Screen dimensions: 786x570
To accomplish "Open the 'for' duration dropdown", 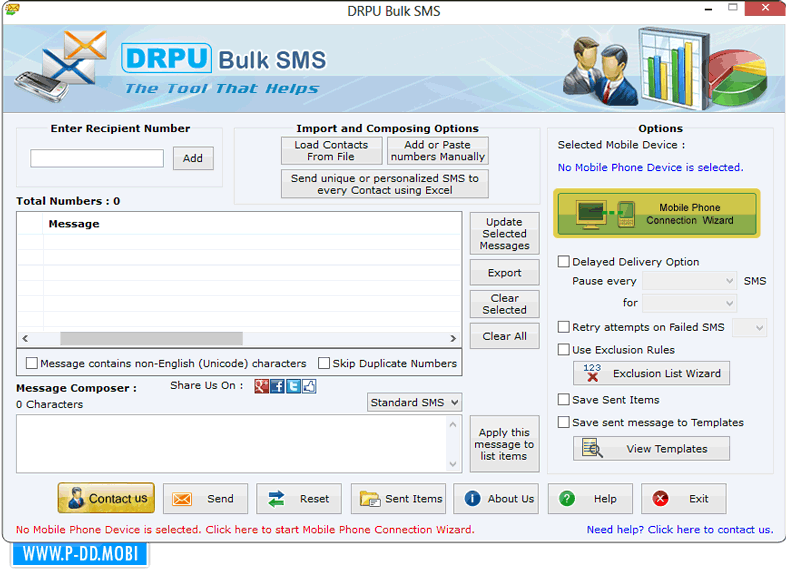I will pos(690,303).
